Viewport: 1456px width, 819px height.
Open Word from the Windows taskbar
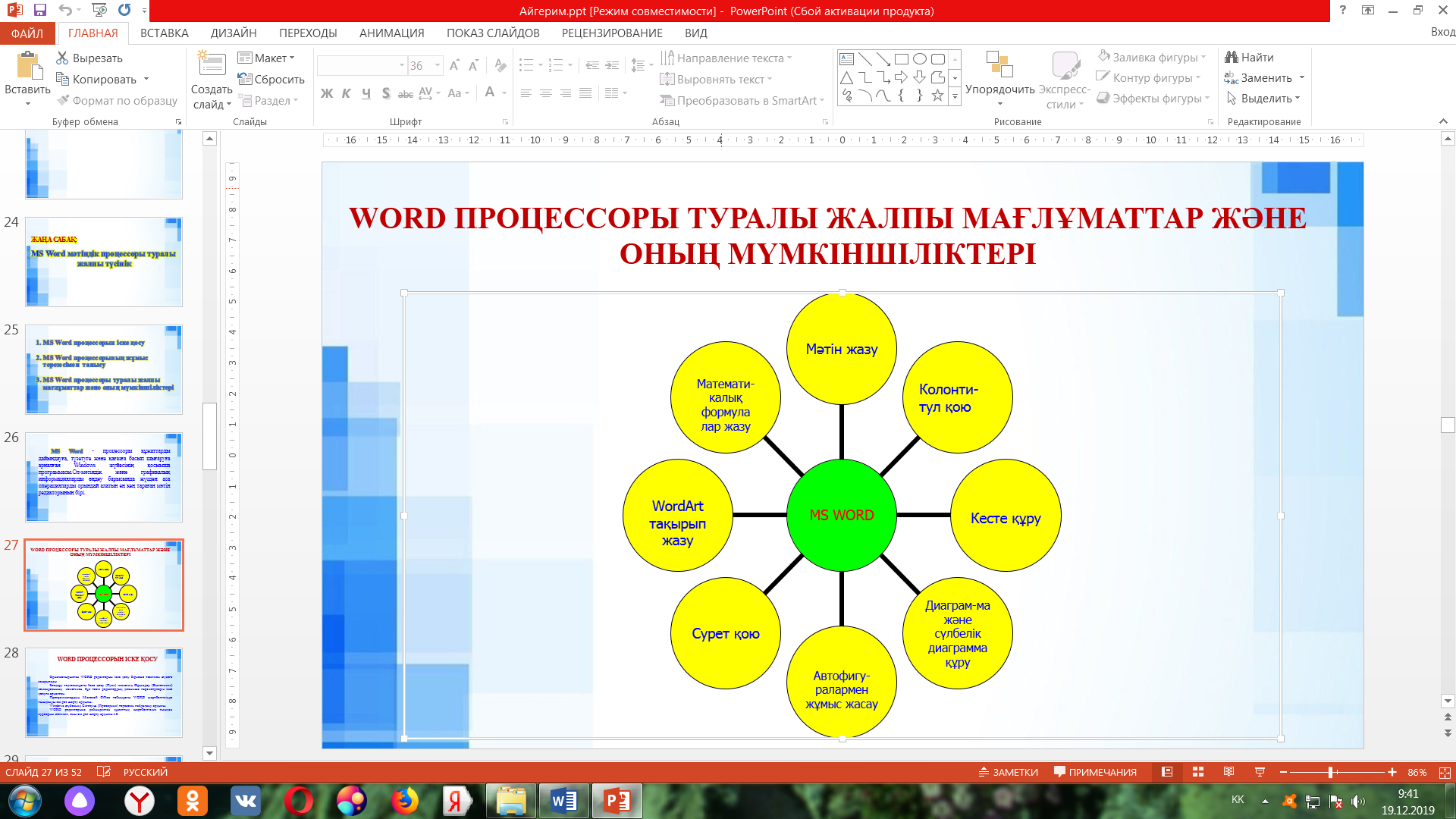[563, 801]
